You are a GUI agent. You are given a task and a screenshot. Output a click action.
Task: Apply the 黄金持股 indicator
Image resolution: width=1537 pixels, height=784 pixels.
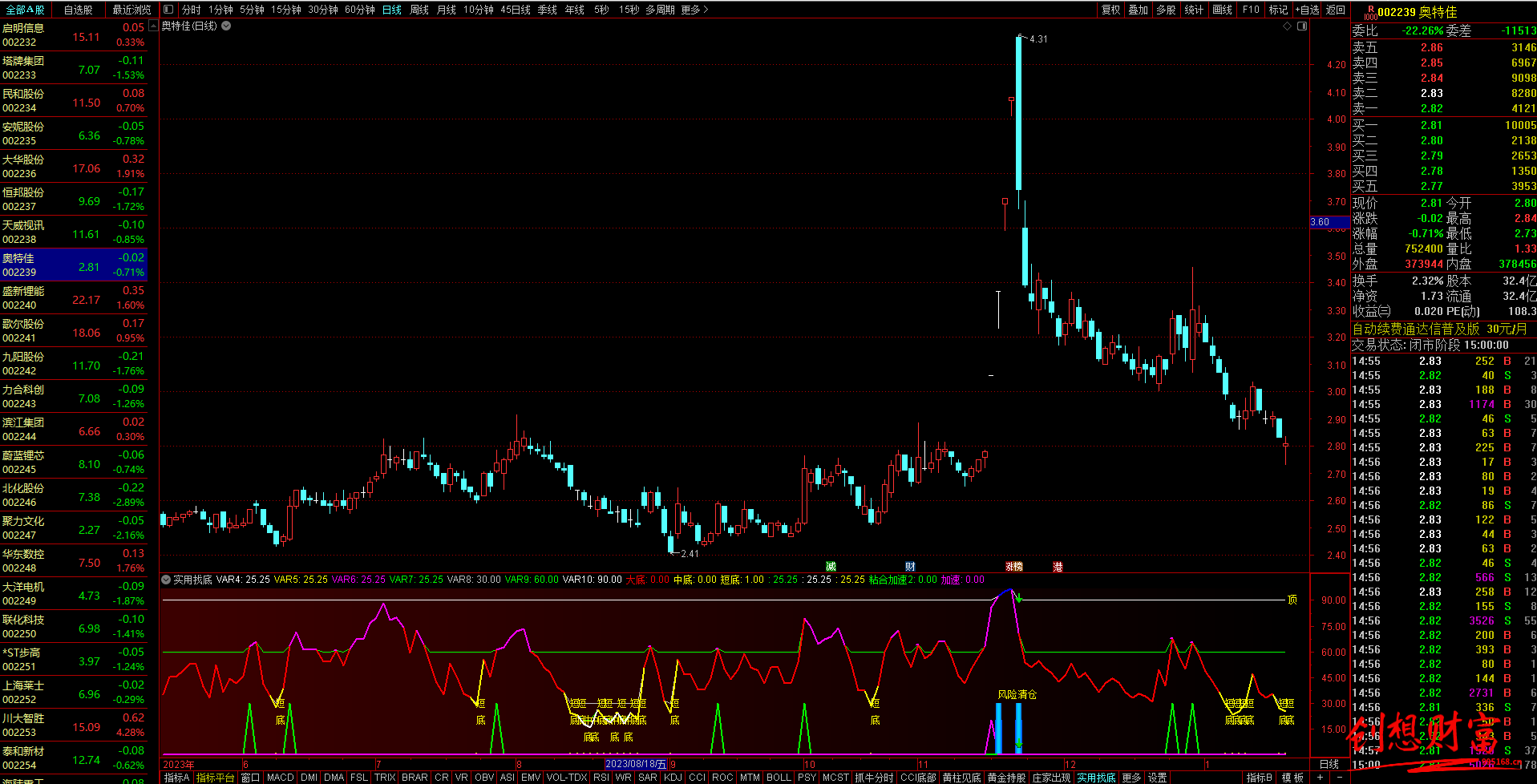1006,778
